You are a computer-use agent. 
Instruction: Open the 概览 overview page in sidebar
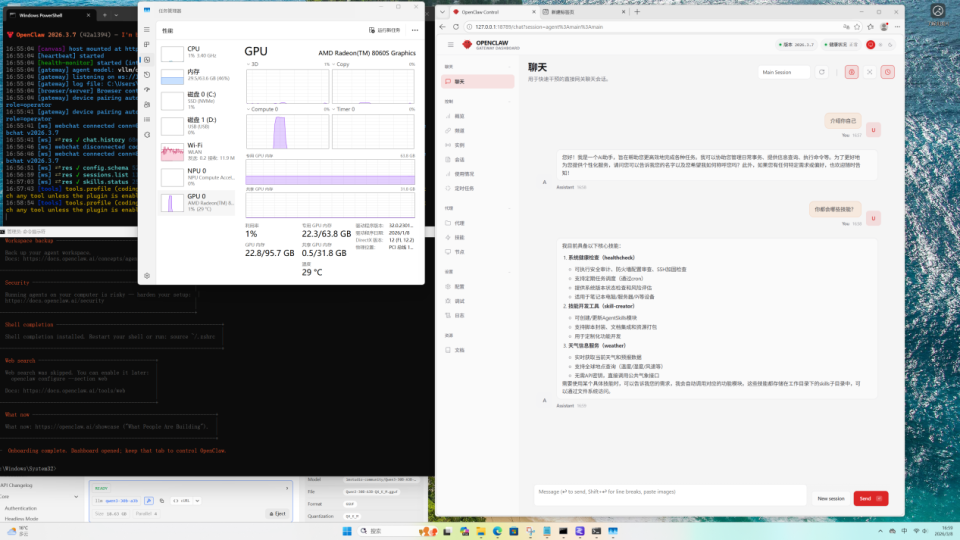[x=459, y=116]
